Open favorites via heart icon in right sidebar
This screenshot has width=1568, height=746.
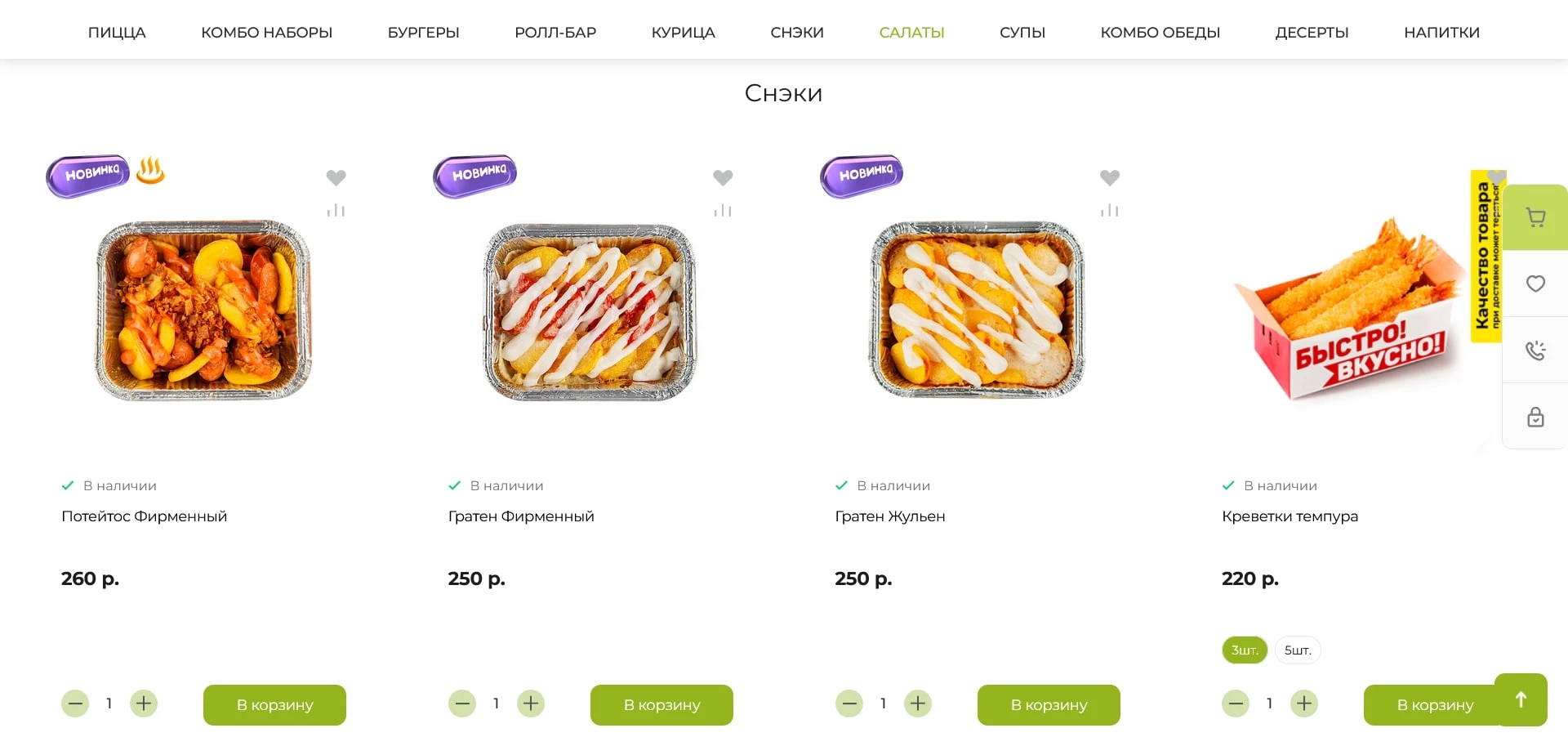pyautogui.click(x=1536, y=284)
